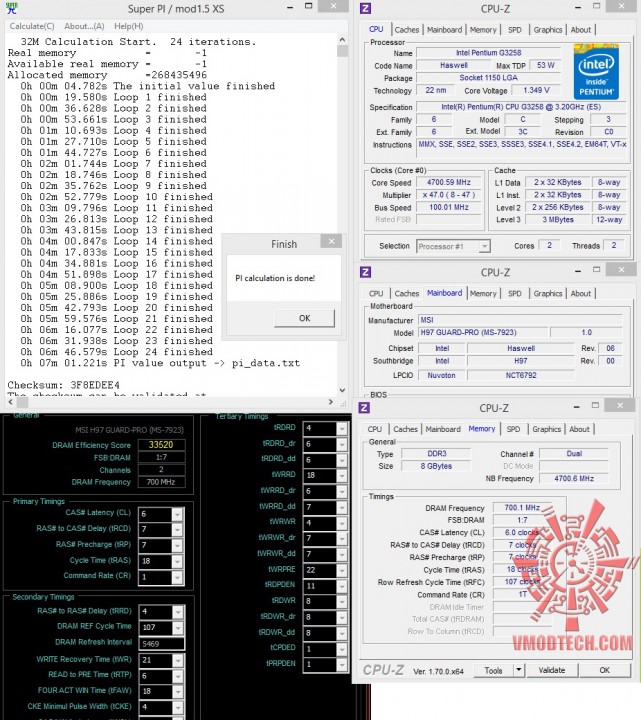Click the DRAM Frequency 700.1 MHz value
641x720 pixels.
522,507
